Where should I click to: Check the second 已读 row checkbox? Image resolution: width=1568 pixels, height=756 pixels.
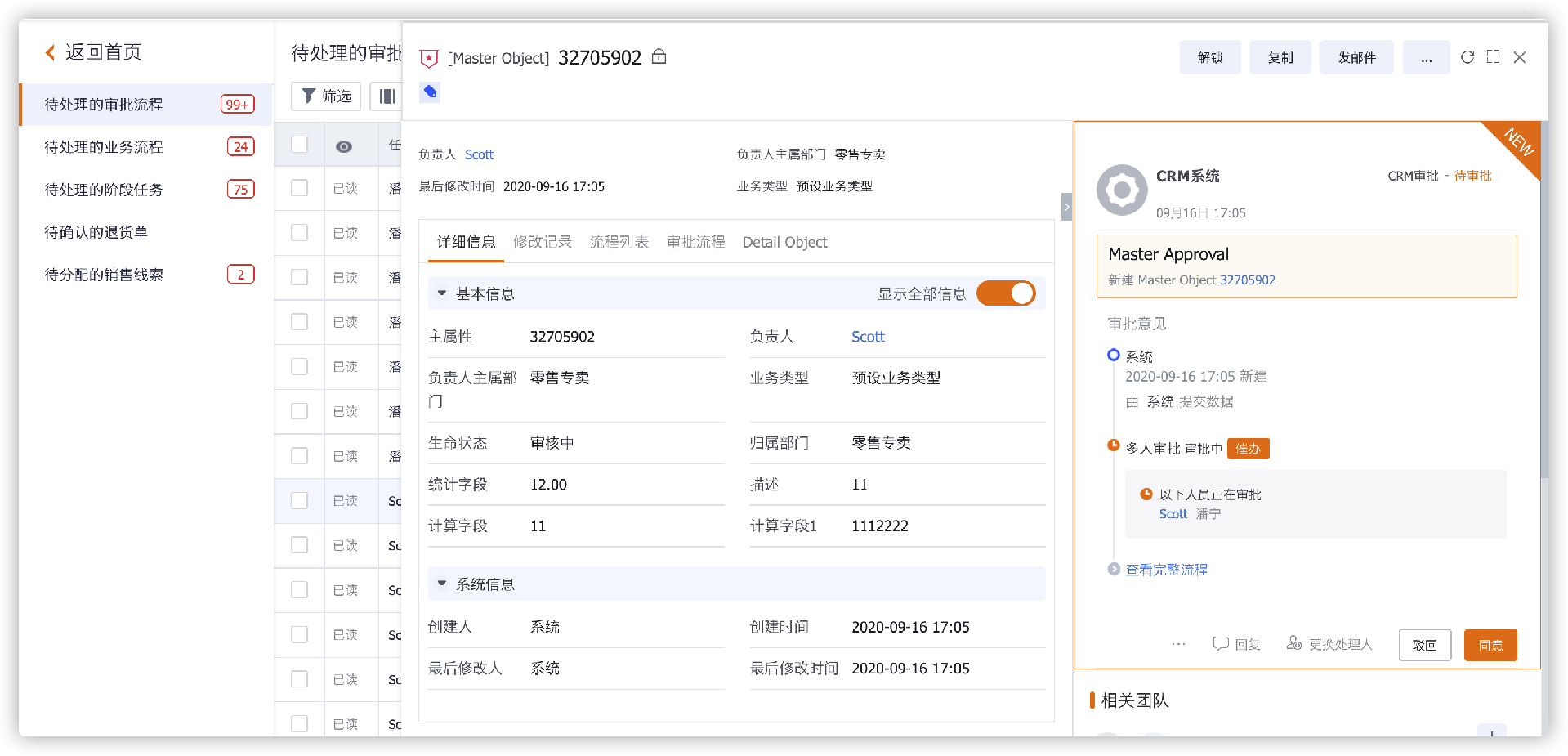(x=300, y=232)
